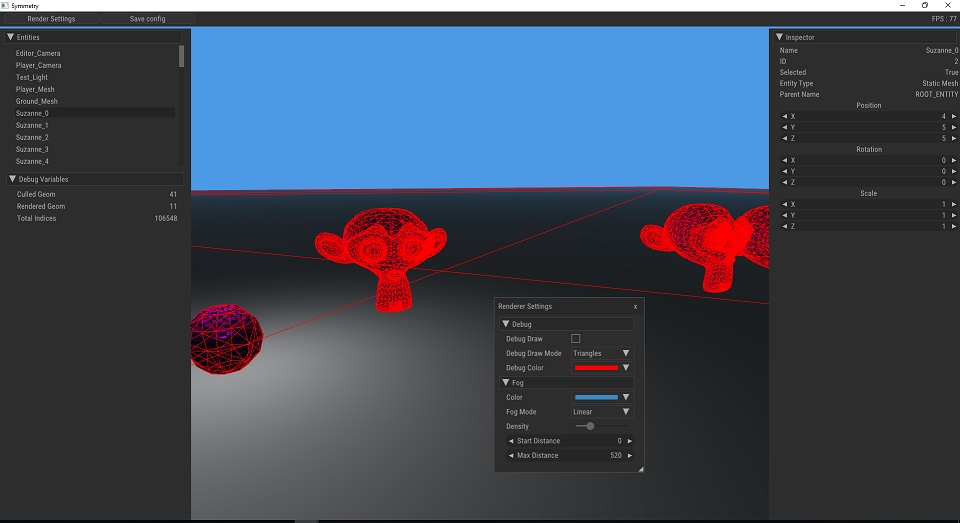
Task: Decrease Position Y with left arrow
Action: (784, 127)
